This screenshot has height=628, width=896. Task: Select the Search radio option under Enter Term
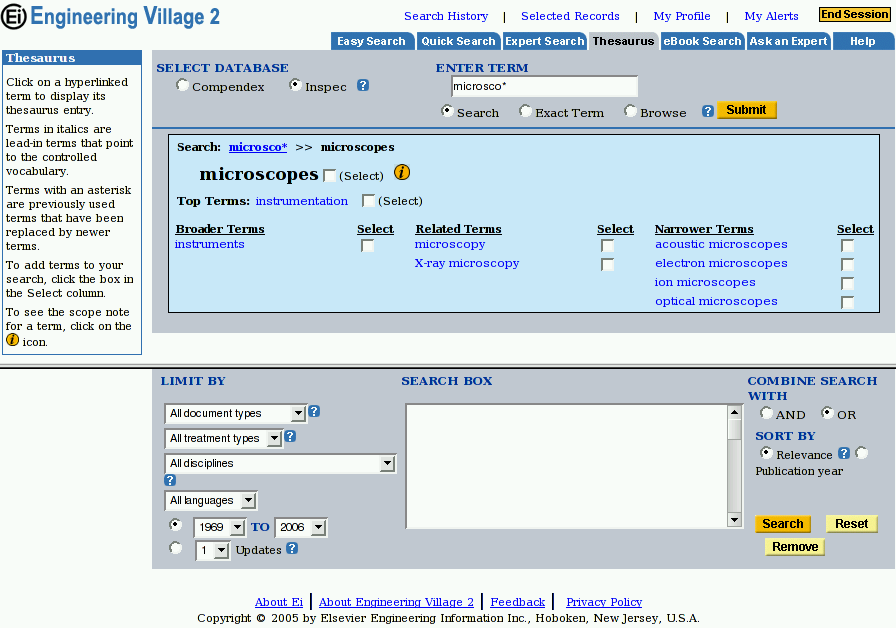447,111
